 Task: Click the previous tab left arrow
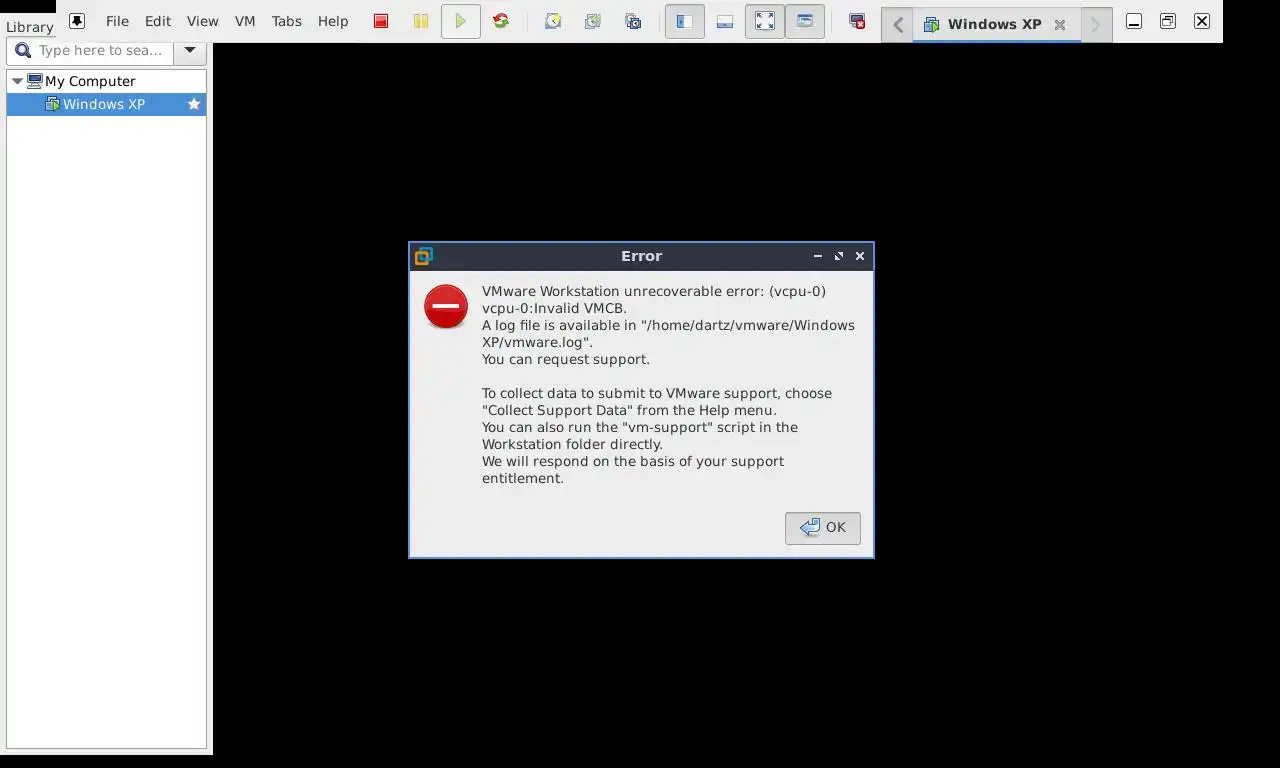pos(898,25)
